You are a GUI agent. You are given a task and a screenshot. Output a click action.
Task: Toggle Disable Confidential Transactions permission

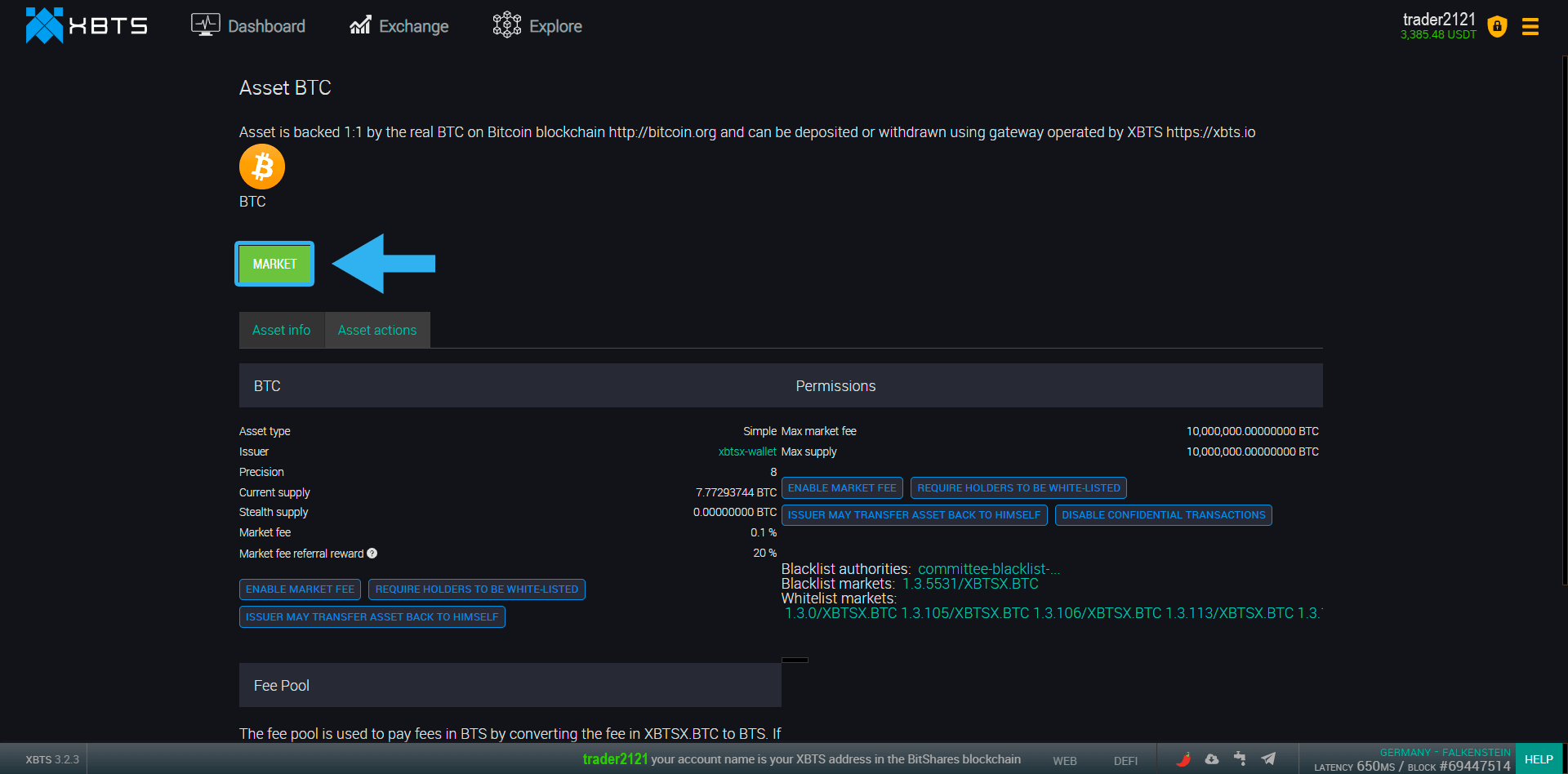pos(1163,515)
